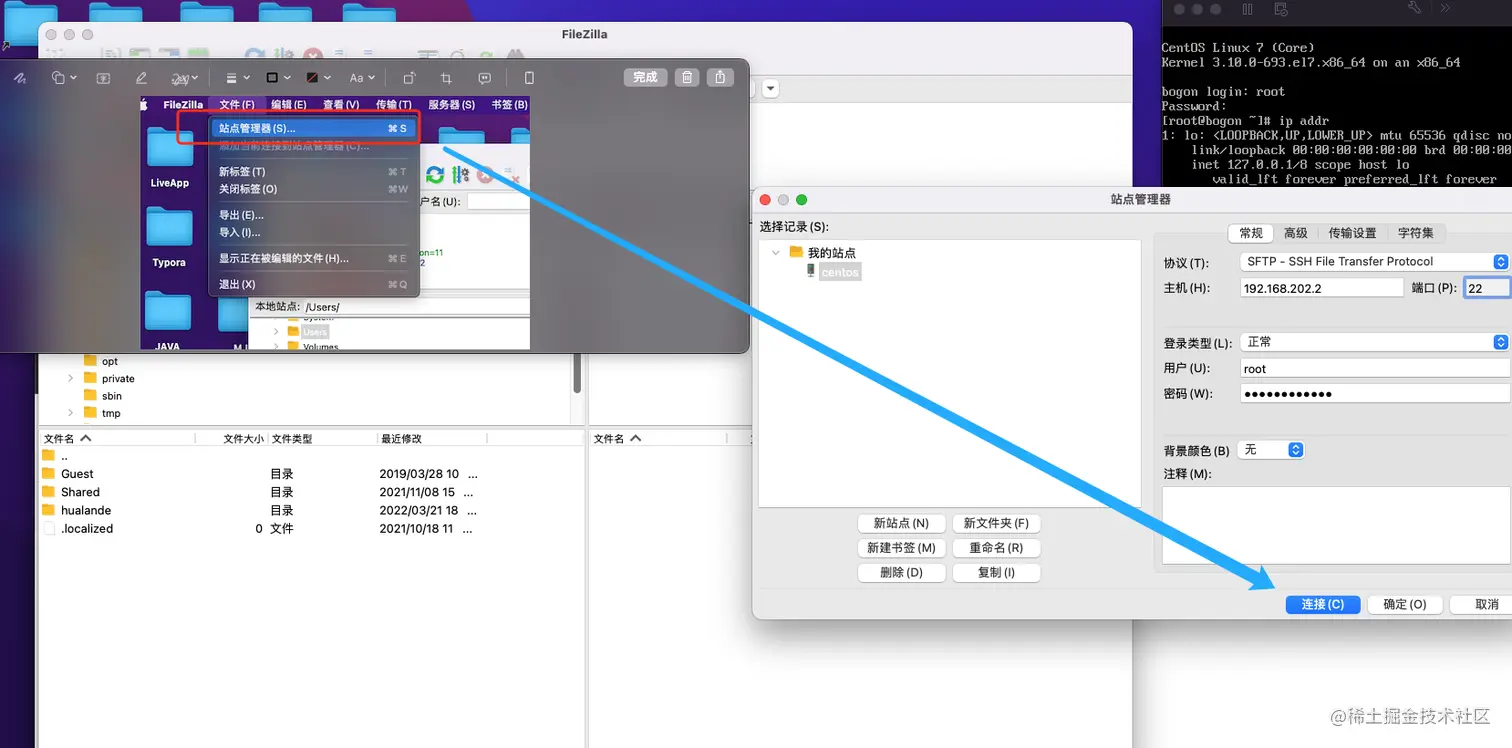Click the 连接 (C) connect button
Viewport: 1512px width, 748px height.
(x=1322, y=605)
